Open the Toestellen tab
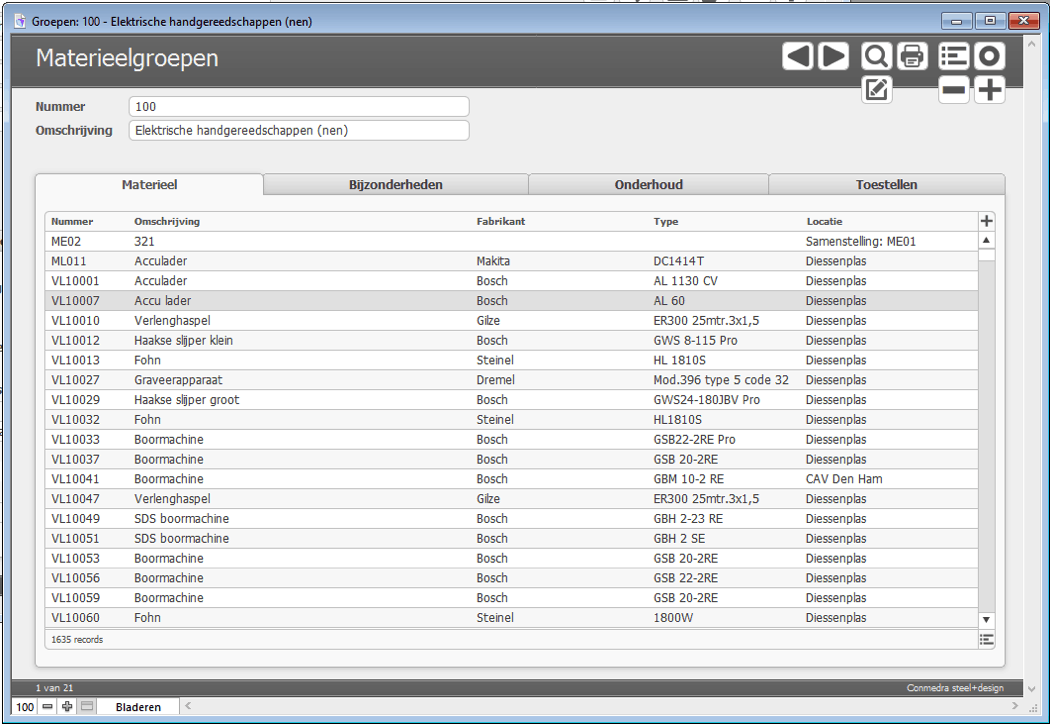 click(x=886, y=185)
